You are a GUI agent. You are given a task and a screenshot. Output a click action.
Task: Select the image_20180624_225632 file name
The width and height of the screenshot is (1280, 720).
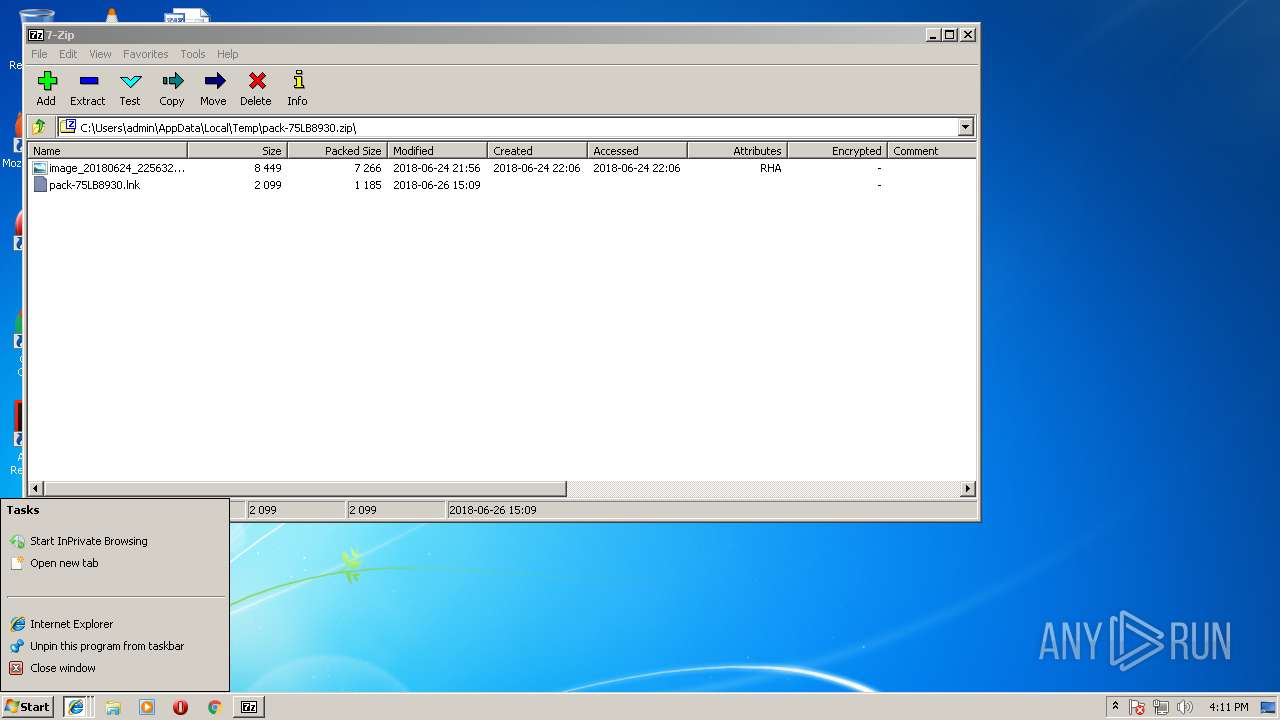click(117, 168)
